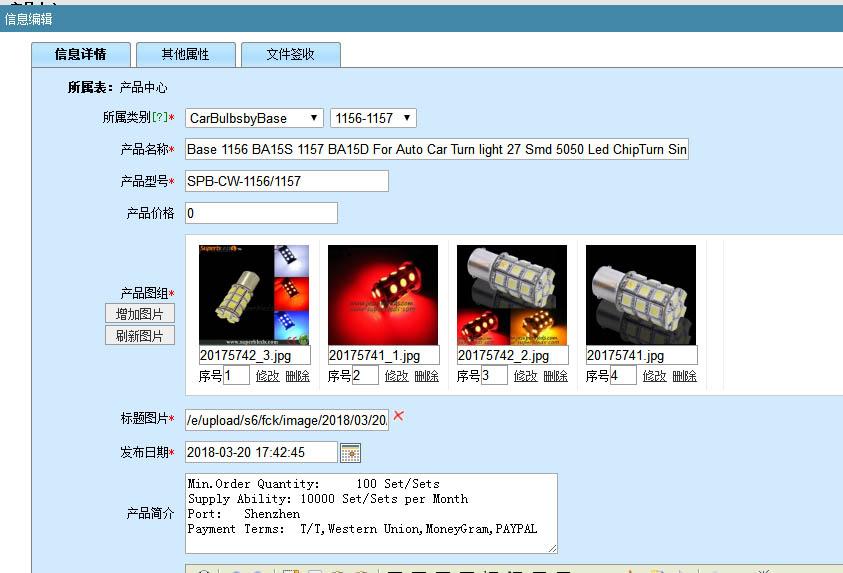Edit the 20175742_2.jpg filename field
The width and height of the screenshot is (843, 573).
click(513, 355)
